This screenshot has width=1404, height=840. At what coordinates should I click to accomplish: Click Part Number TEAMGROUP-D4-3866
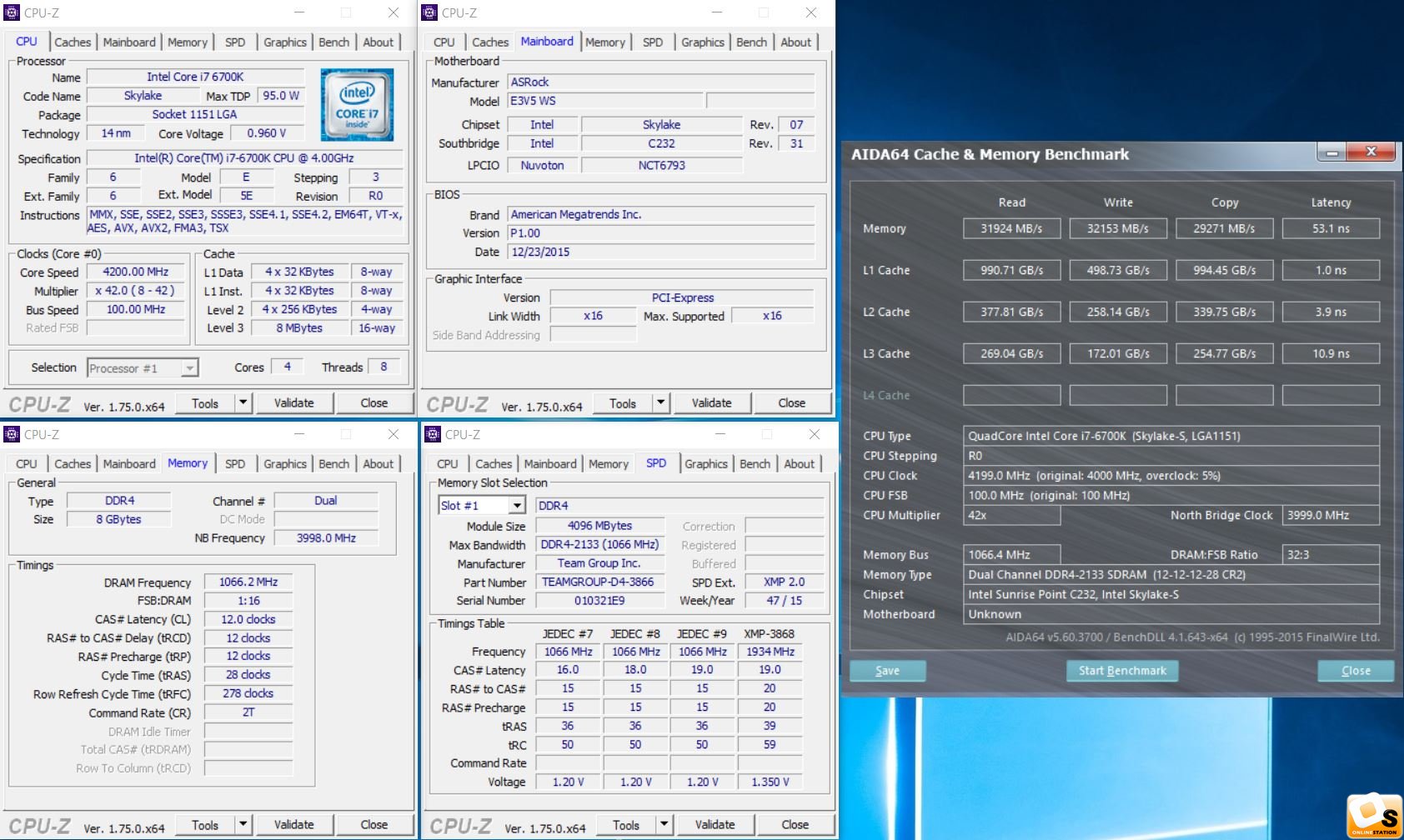point(599,582)
